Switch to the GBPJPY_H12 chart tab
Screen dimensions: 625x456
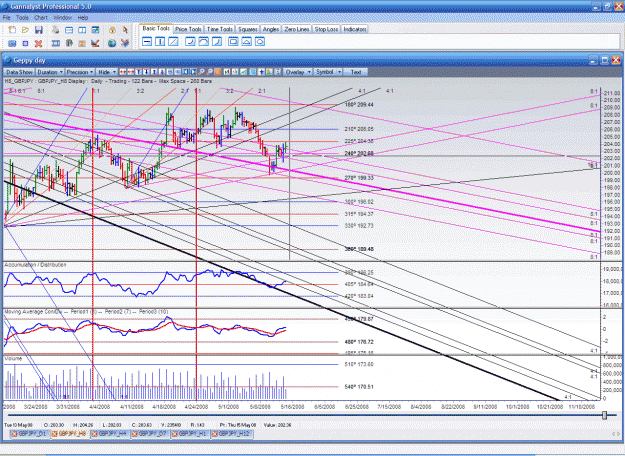[231, 434]
